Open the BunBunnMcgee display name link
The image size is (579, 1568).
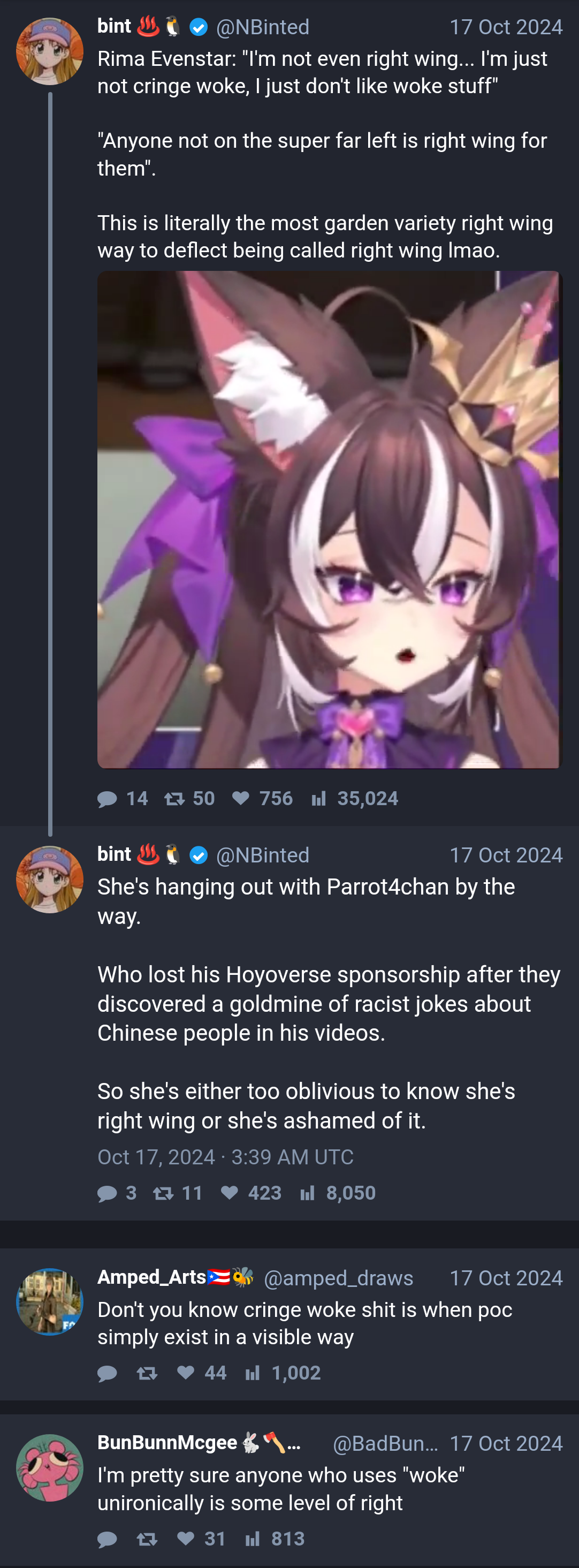[167, 1442]
